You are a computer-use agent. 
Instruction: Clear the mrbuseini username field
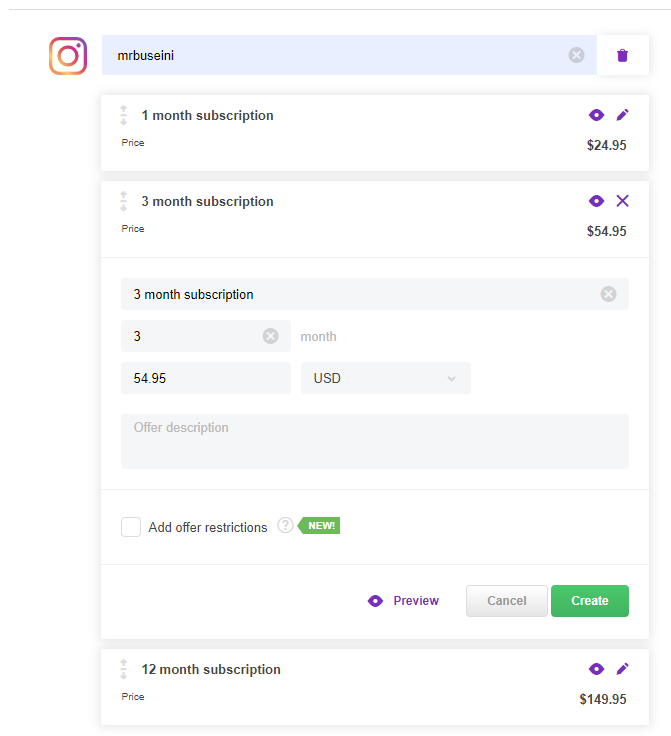point(576,55)
